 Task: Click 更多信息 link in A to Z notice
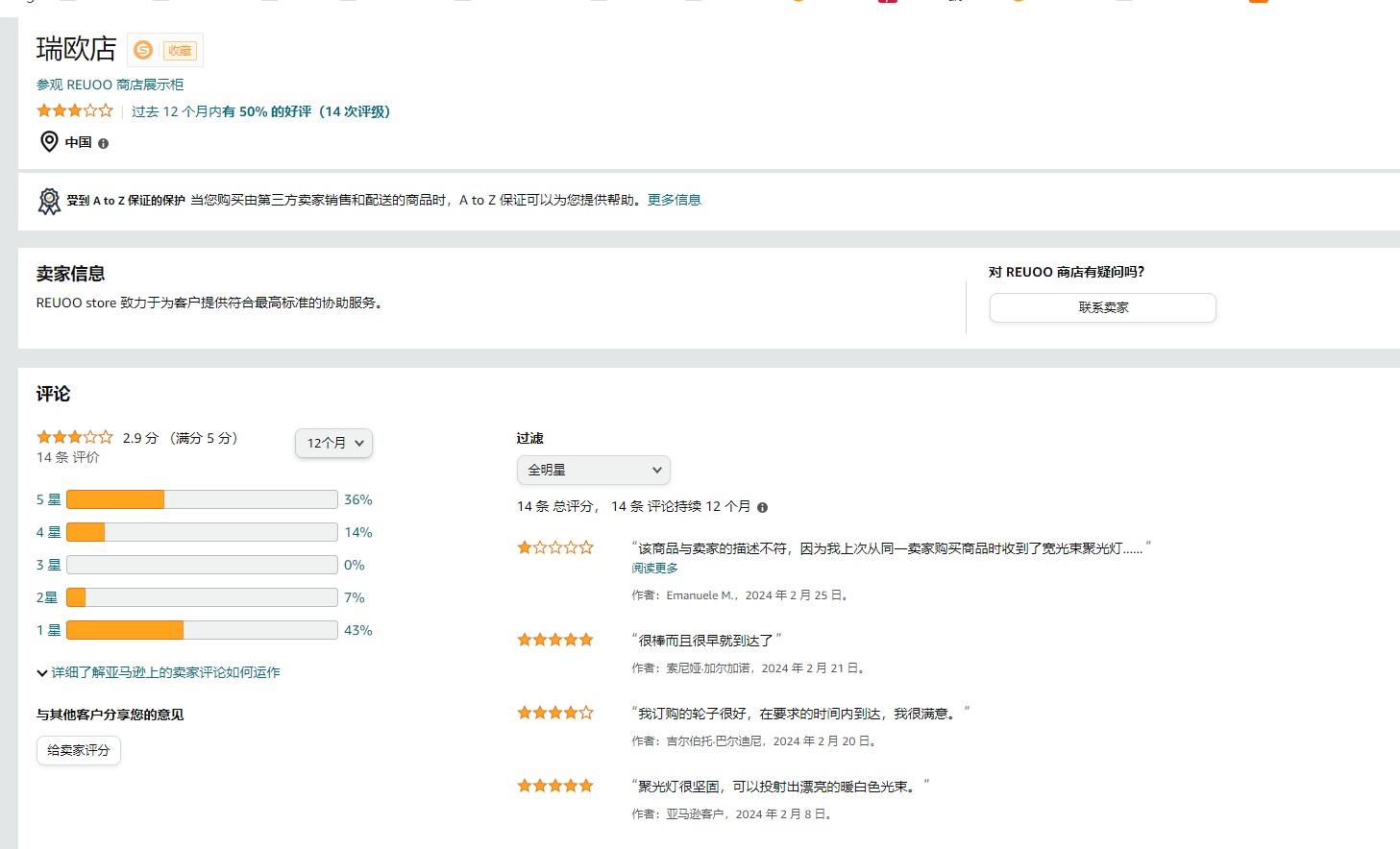(674, 200)
